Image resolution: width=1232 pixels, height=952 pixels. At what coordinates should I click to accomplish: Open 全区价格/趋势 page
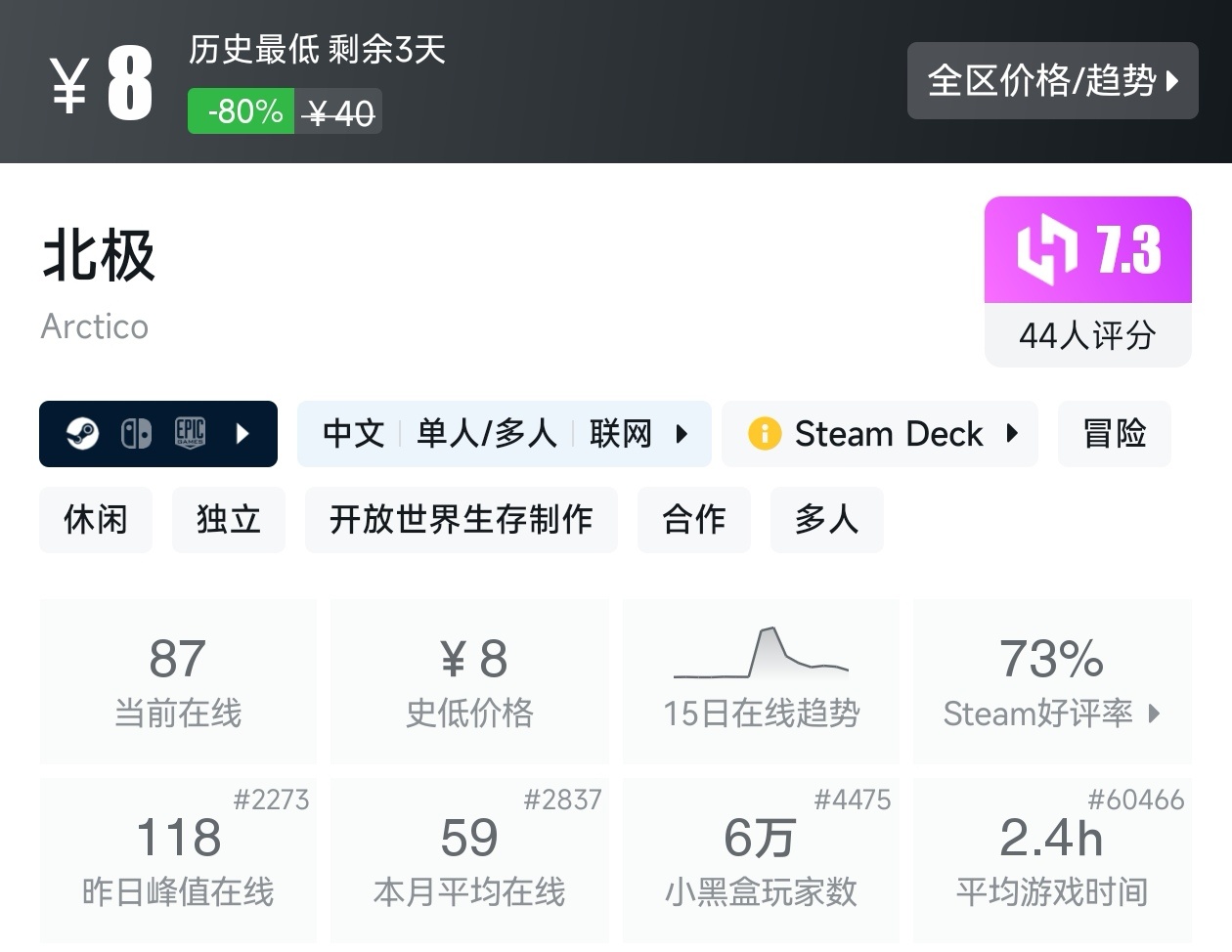click(x=1053, y=81)
